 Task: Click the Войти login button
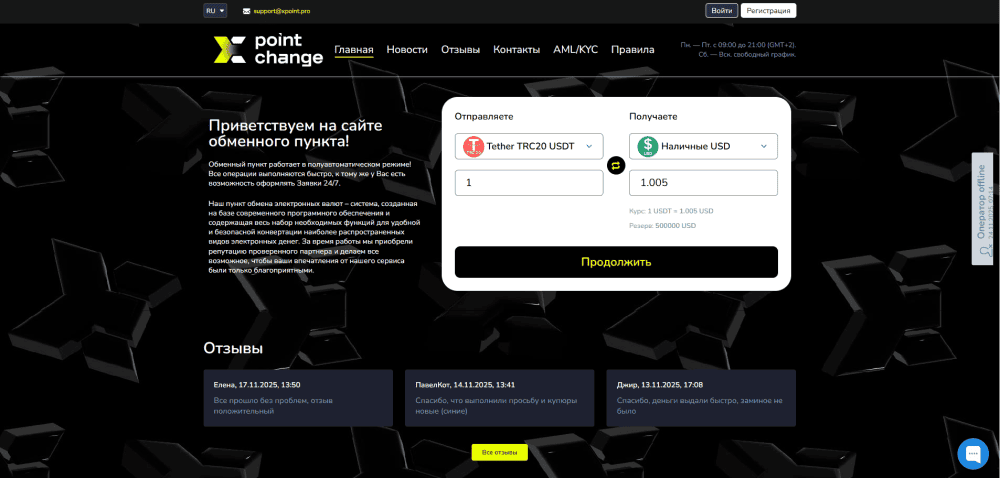720,11
